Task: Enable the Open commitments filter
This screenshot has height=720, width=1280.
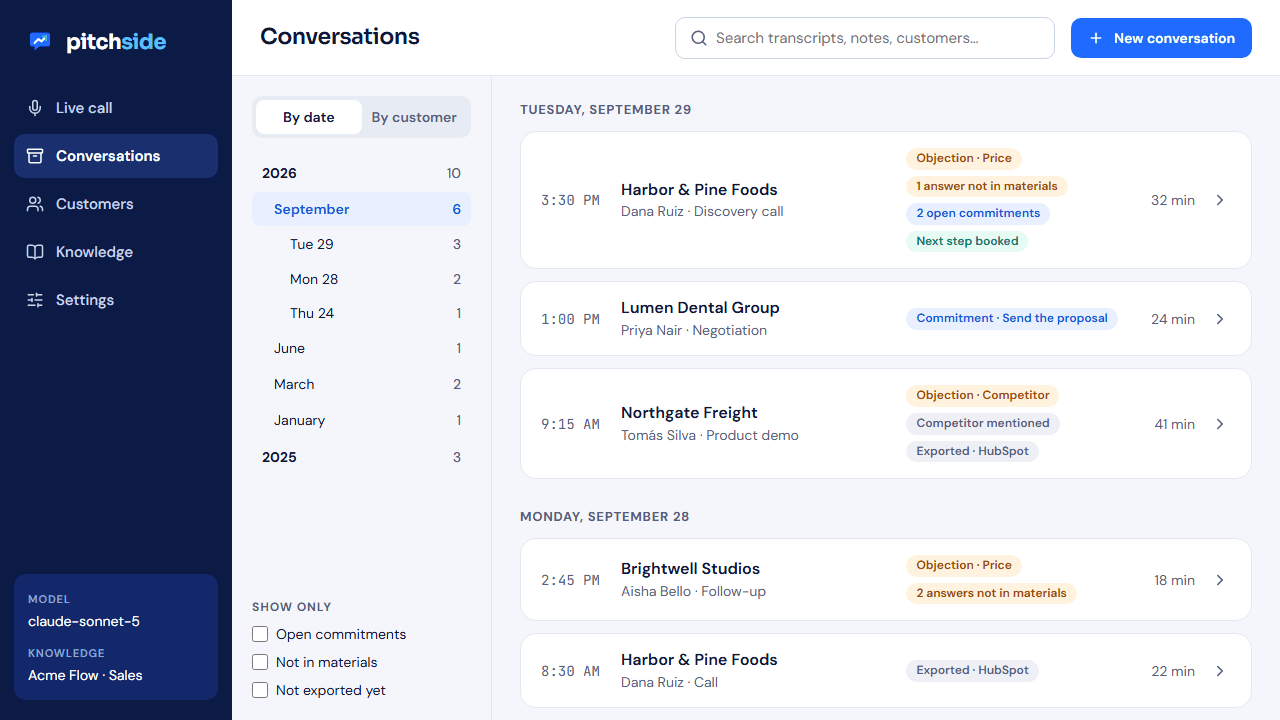Action: (x=260, y=634)
